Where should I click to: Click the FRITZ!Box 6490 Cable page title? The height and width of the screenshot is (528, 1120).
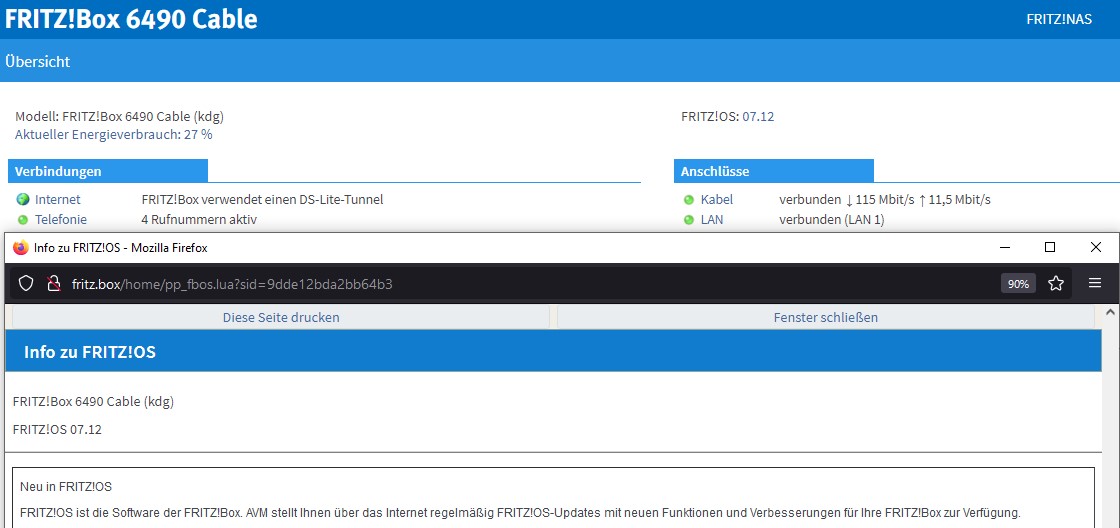[x=131, y=19]
